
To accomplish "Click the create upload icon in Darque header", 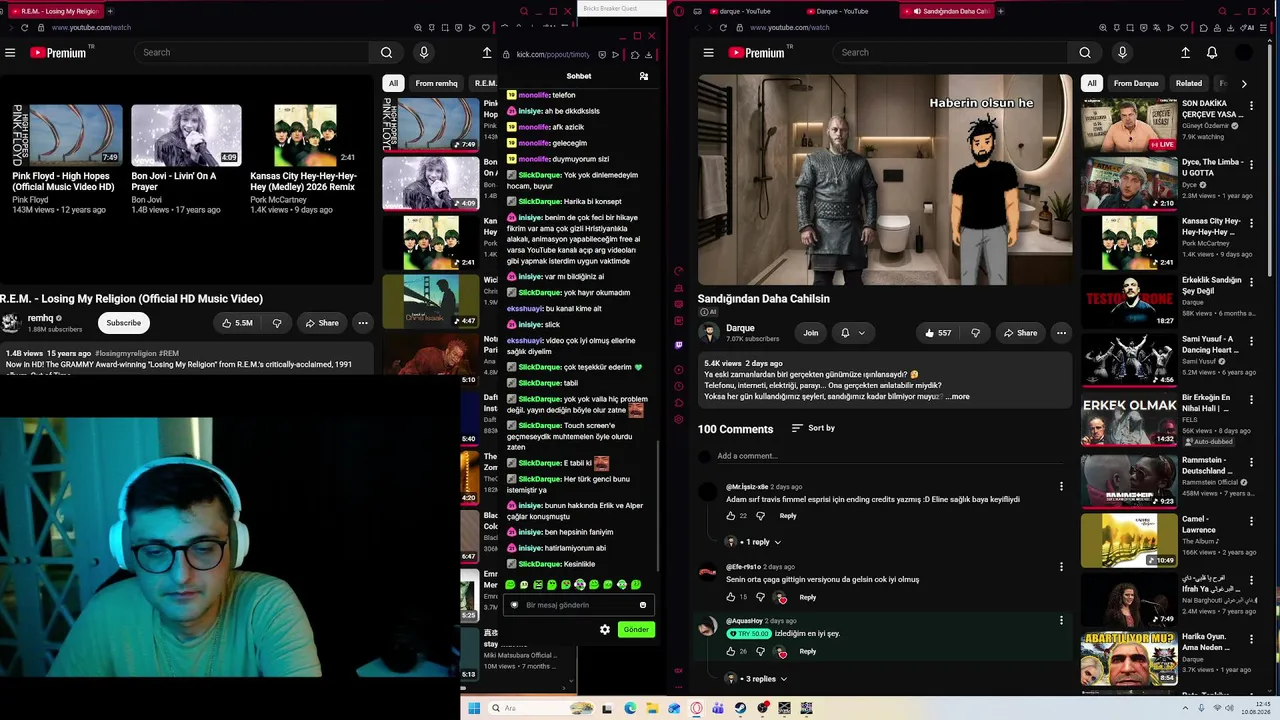I will click(1185, 53).
